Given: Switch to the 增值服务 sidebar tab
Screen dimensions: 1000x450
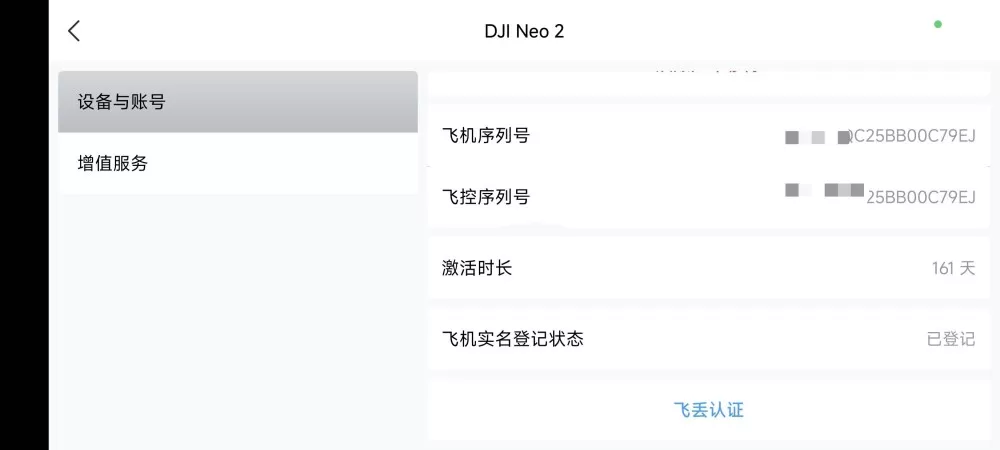Looking at the screenshot, I should (238, 164).
